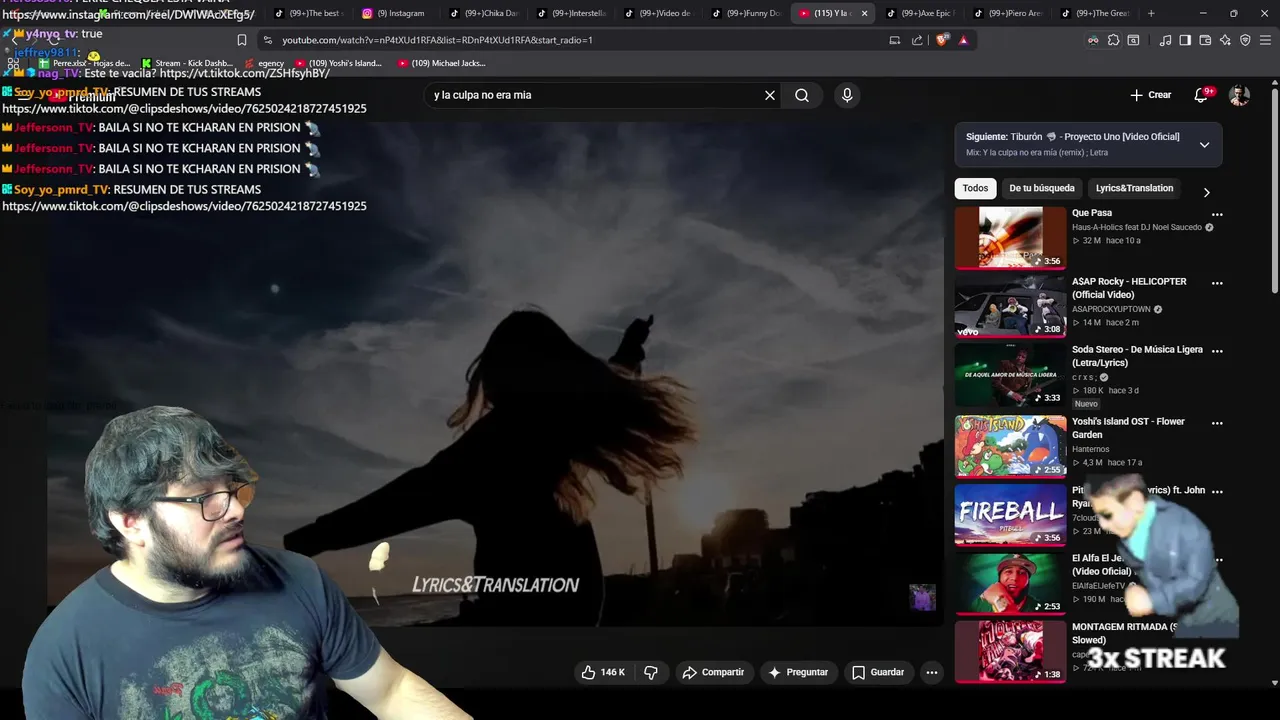Close the active YouTube tab
The width and height of the screenshot is (1280, 720).
click(864, 13)
